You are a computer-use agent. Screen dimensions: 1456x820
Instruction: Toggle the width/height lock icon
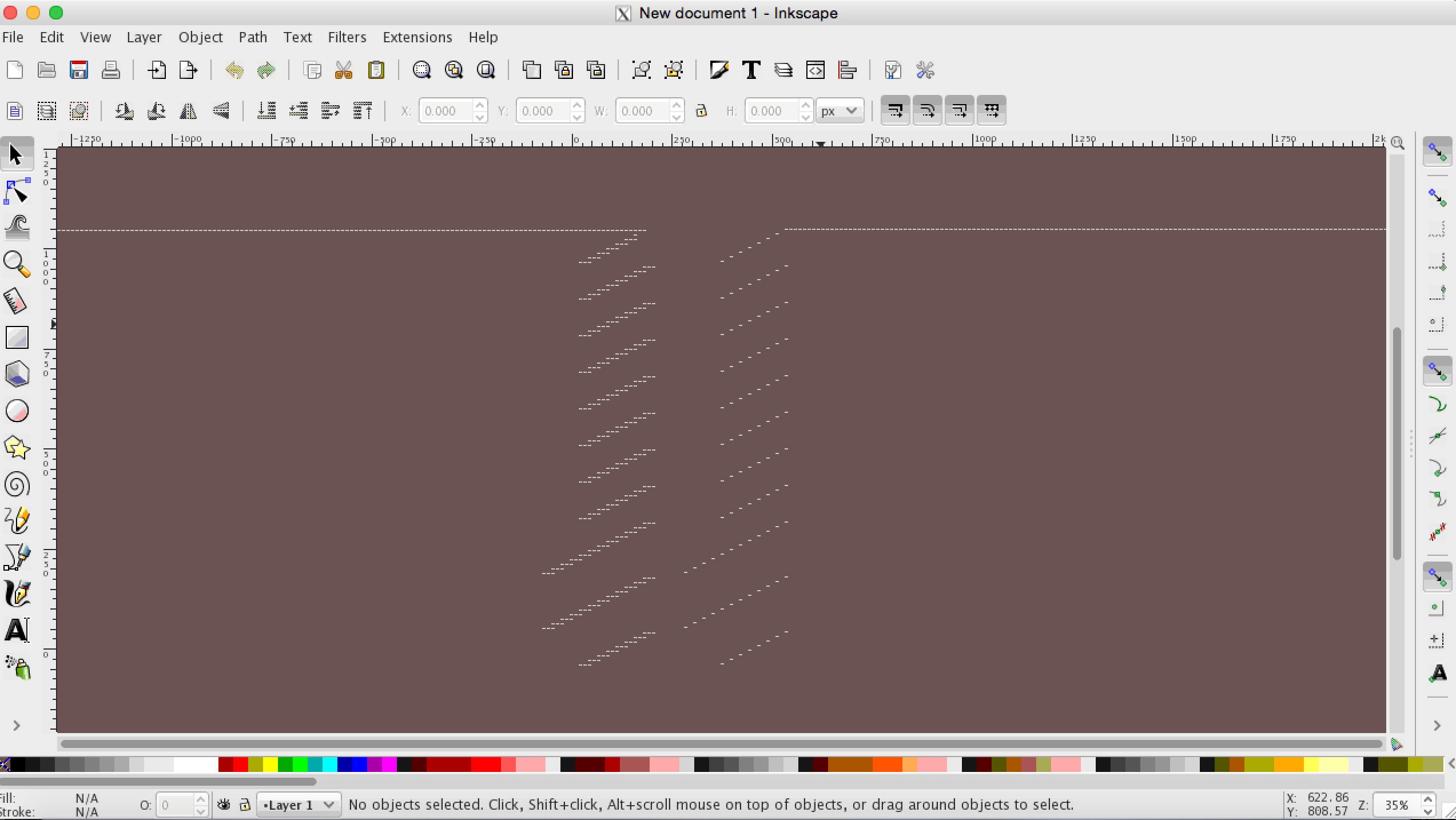point(701,110)
